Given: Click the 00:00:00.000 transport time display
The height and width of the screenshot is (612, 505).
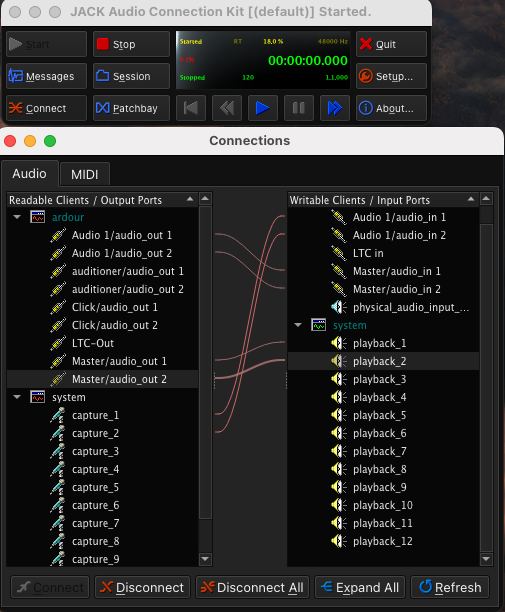Looking at the screenshot, I should click(x=308, y=60).
